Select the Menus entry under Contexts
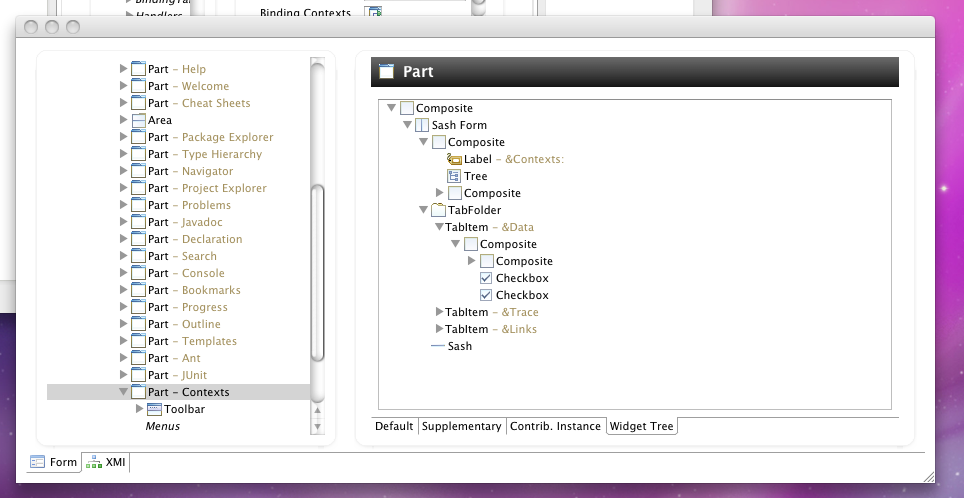The height and width of the screenshot is (498, 964). coord(162,426)
